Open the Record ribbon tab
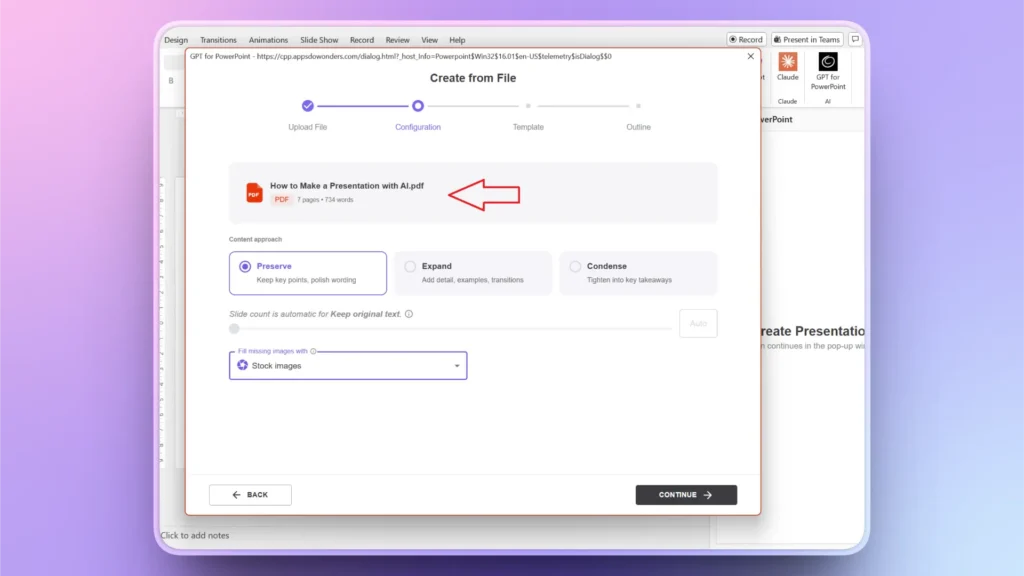 point(361,40)
